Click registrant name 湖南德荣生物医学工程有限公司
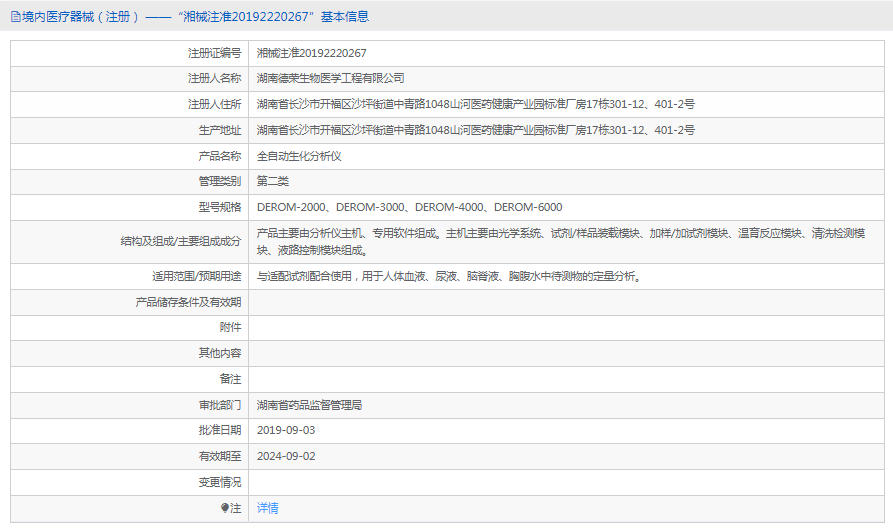893x530 pixels. [330, 79]
